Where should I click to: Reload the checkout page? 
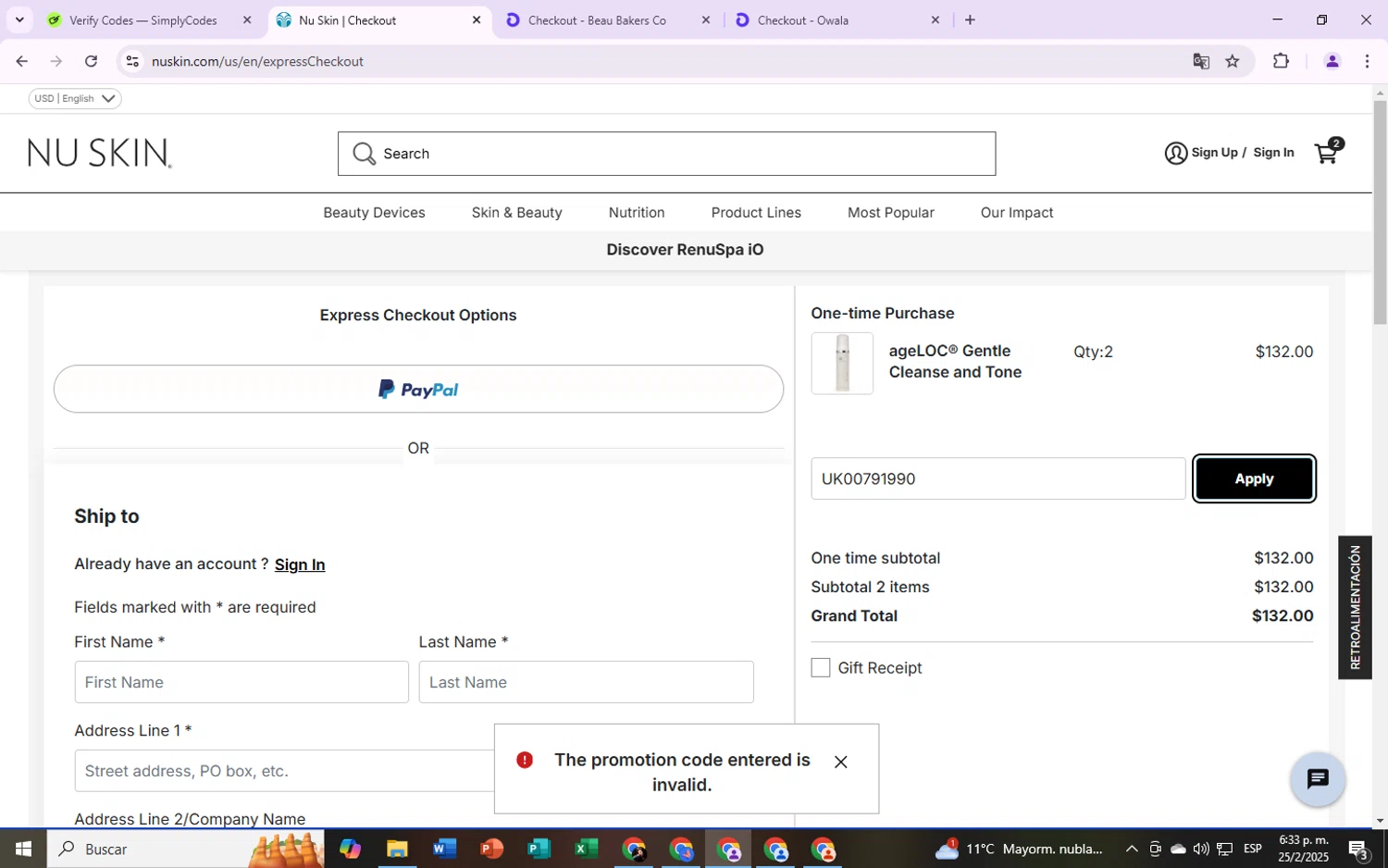click(91, 61)
